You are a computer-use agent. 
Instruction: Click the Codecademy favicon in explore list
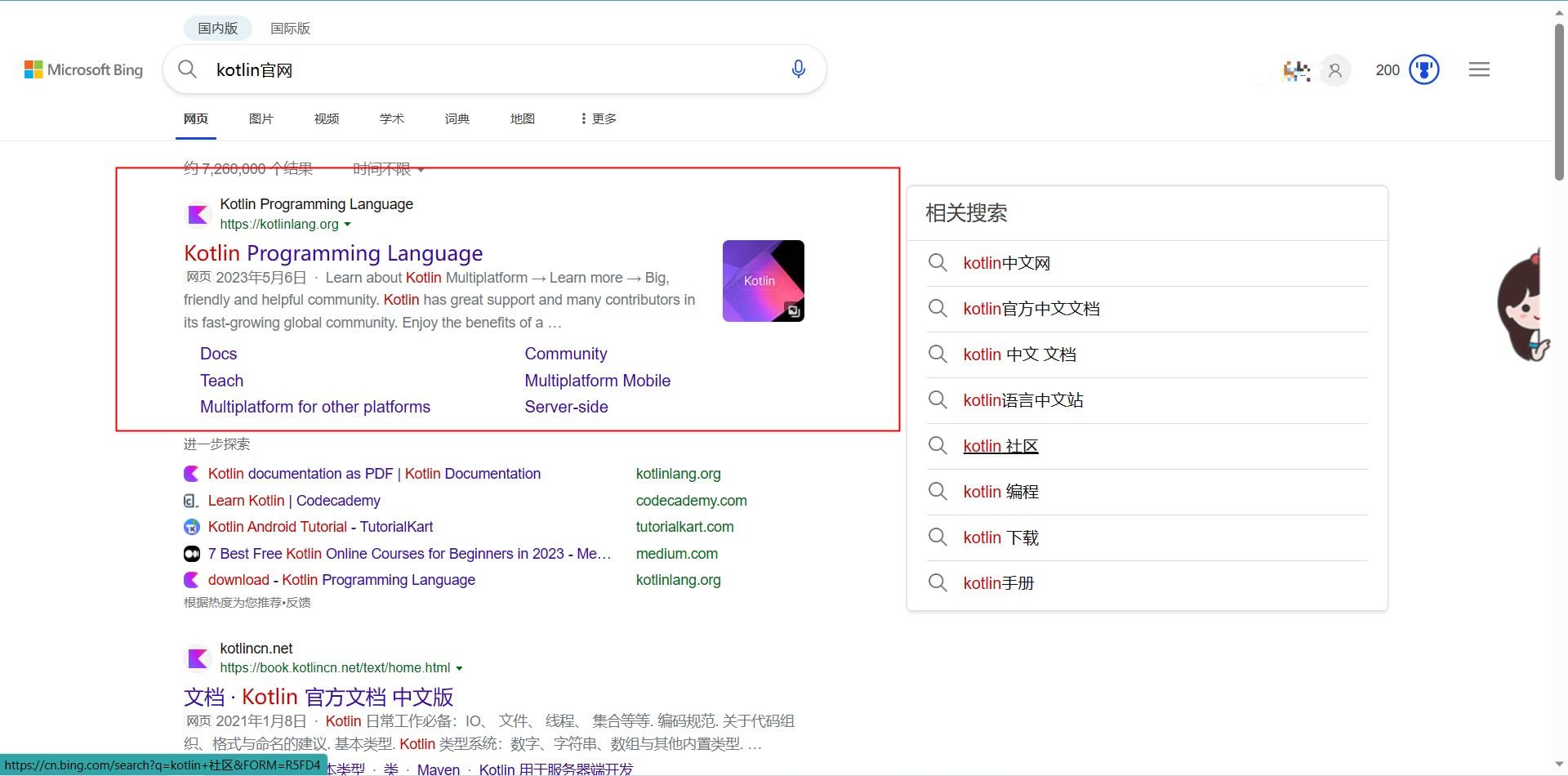point(191,501)
